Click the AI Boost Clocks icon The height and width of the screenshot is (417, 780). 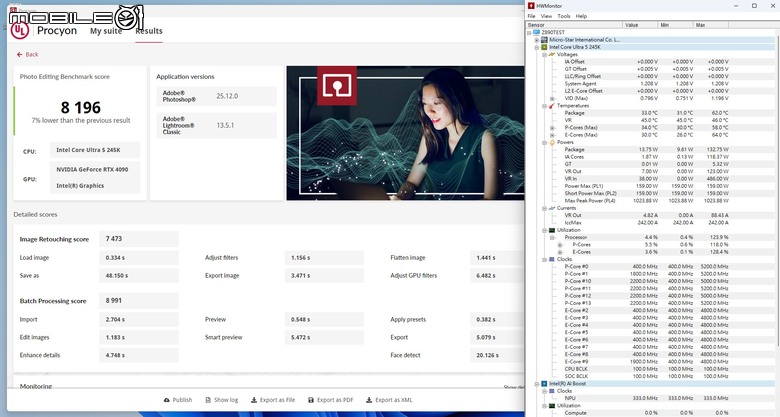(x=552, y=391)
